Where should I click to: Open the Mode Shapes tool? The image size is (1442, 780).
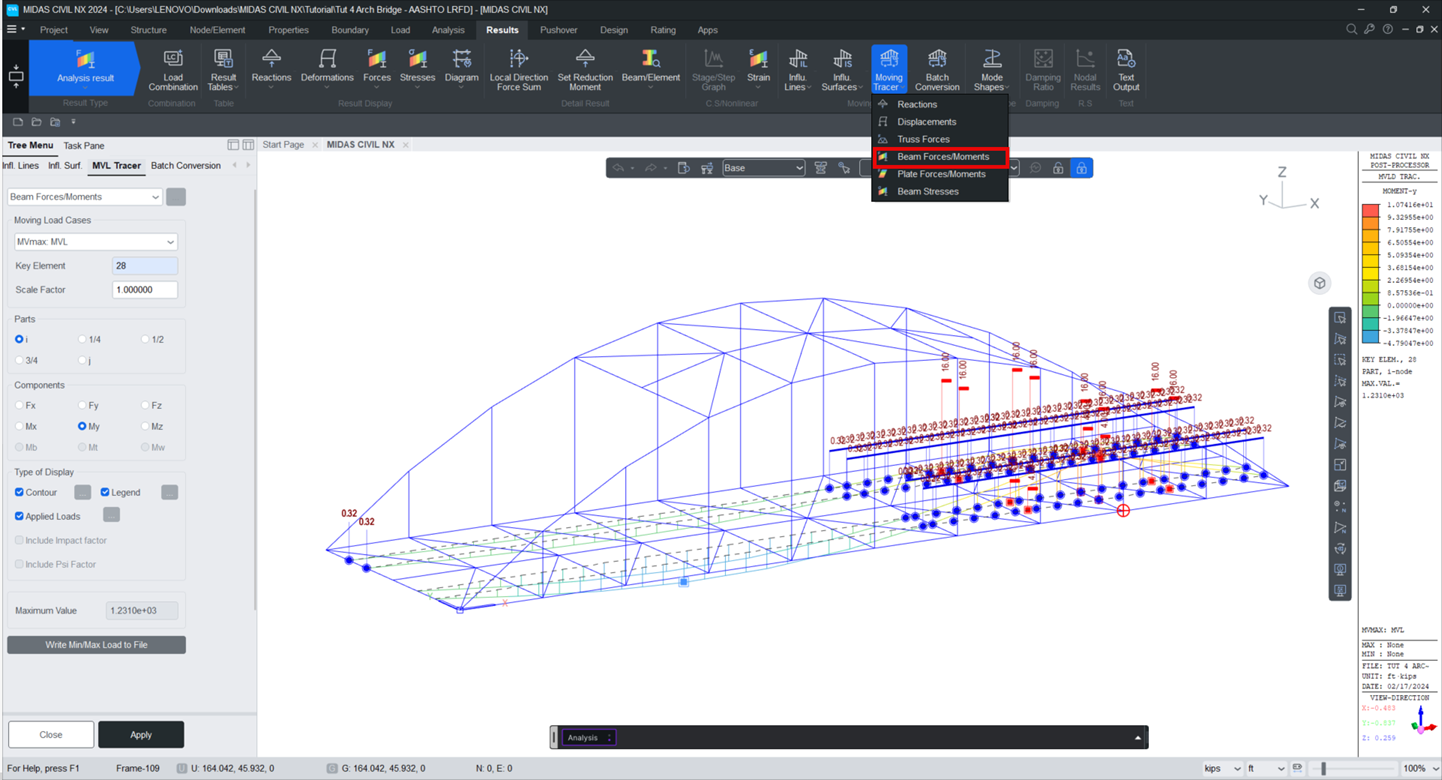coord(991,70)
